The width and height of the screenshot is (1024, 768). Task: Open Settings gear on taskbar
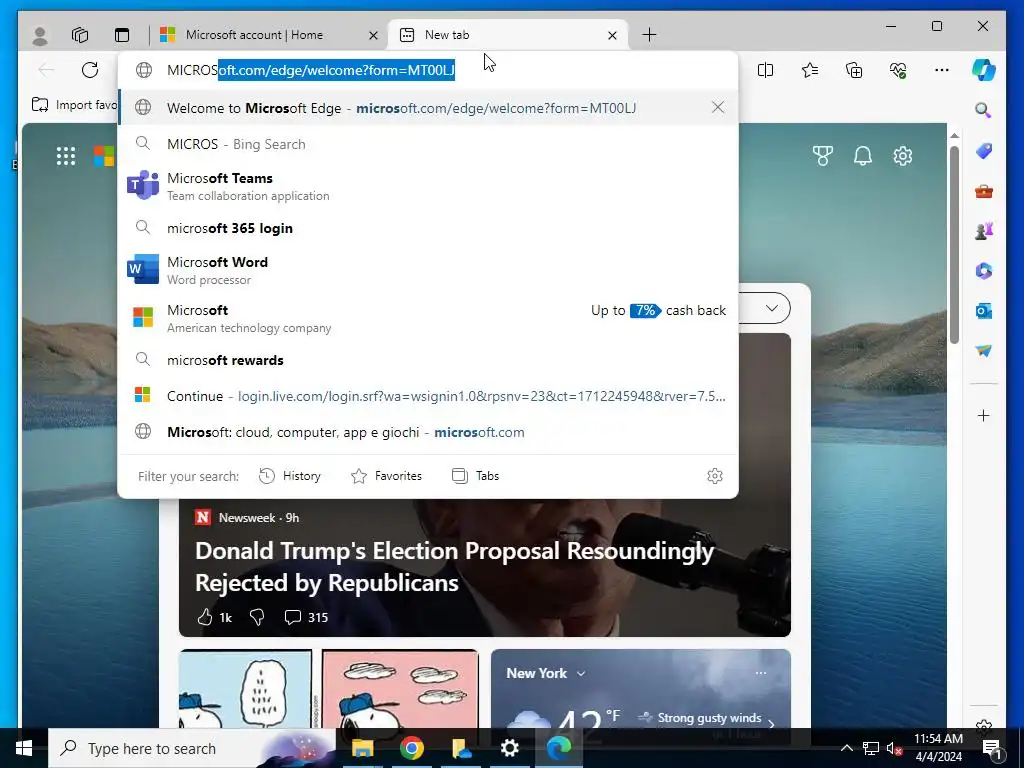point(509,748)
